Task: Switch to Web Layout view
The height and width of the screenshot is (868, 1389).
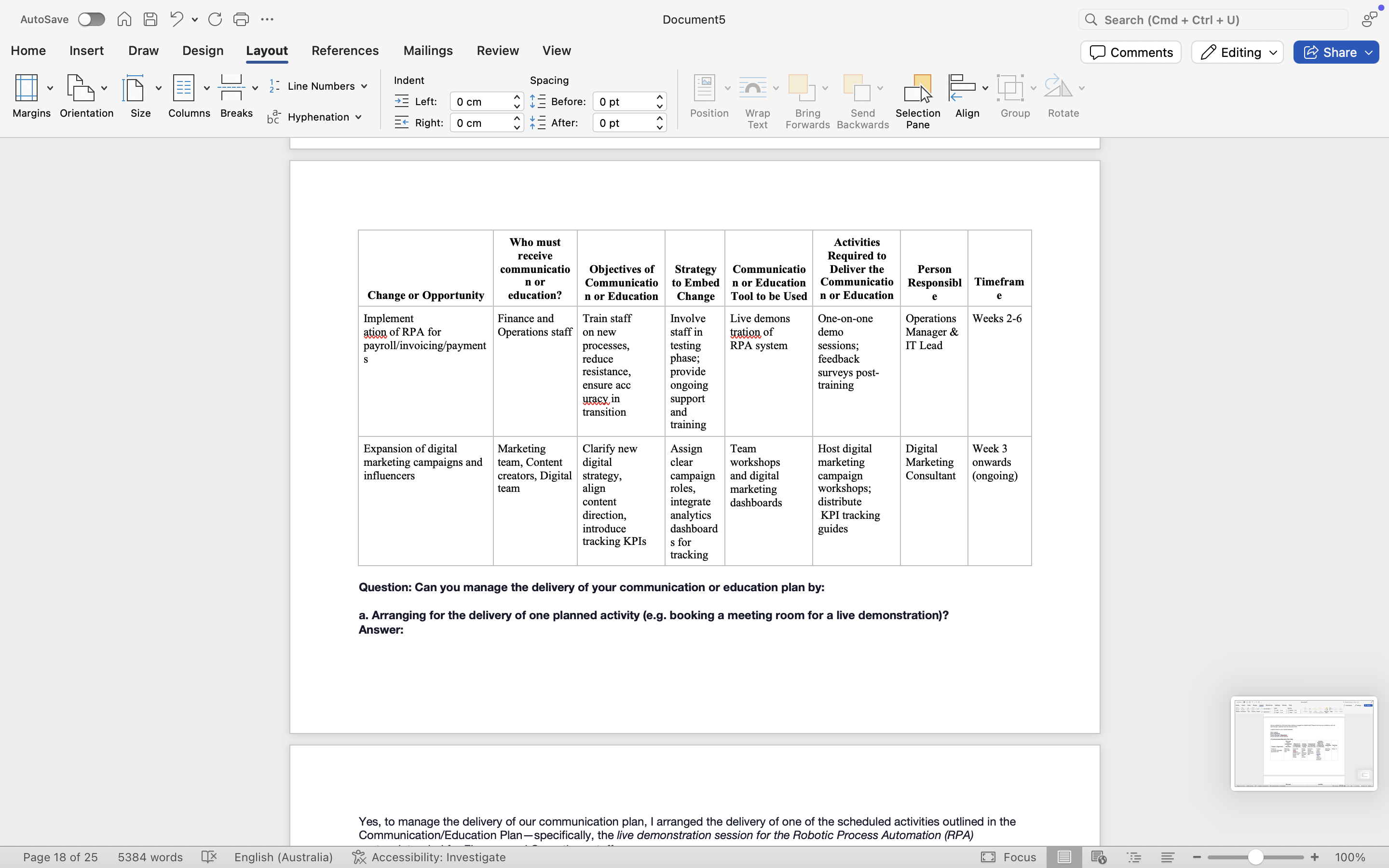Action: tap(1099, 857)
